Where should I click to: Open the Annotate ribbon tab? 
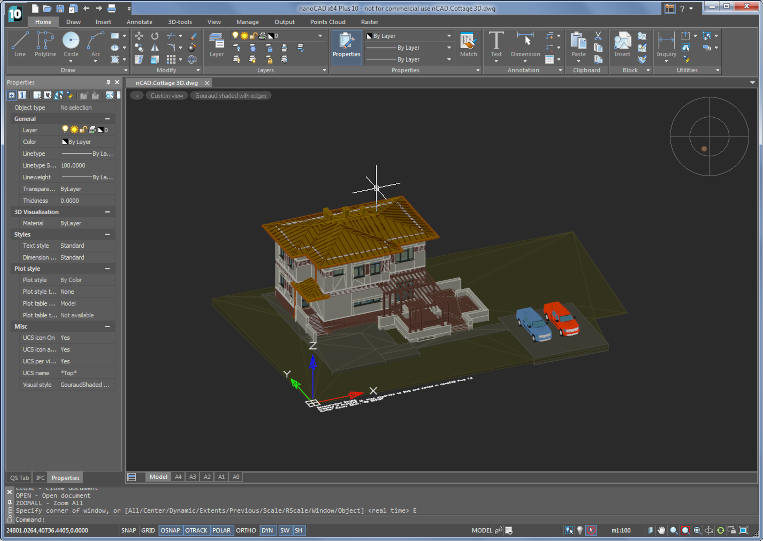pyautogui.click(x=139, y=22)
